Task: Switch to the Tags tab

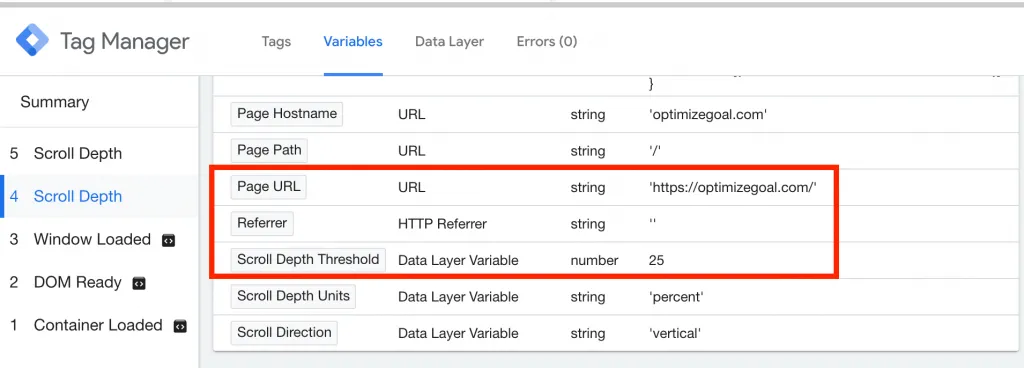Action: pos(276,42)
